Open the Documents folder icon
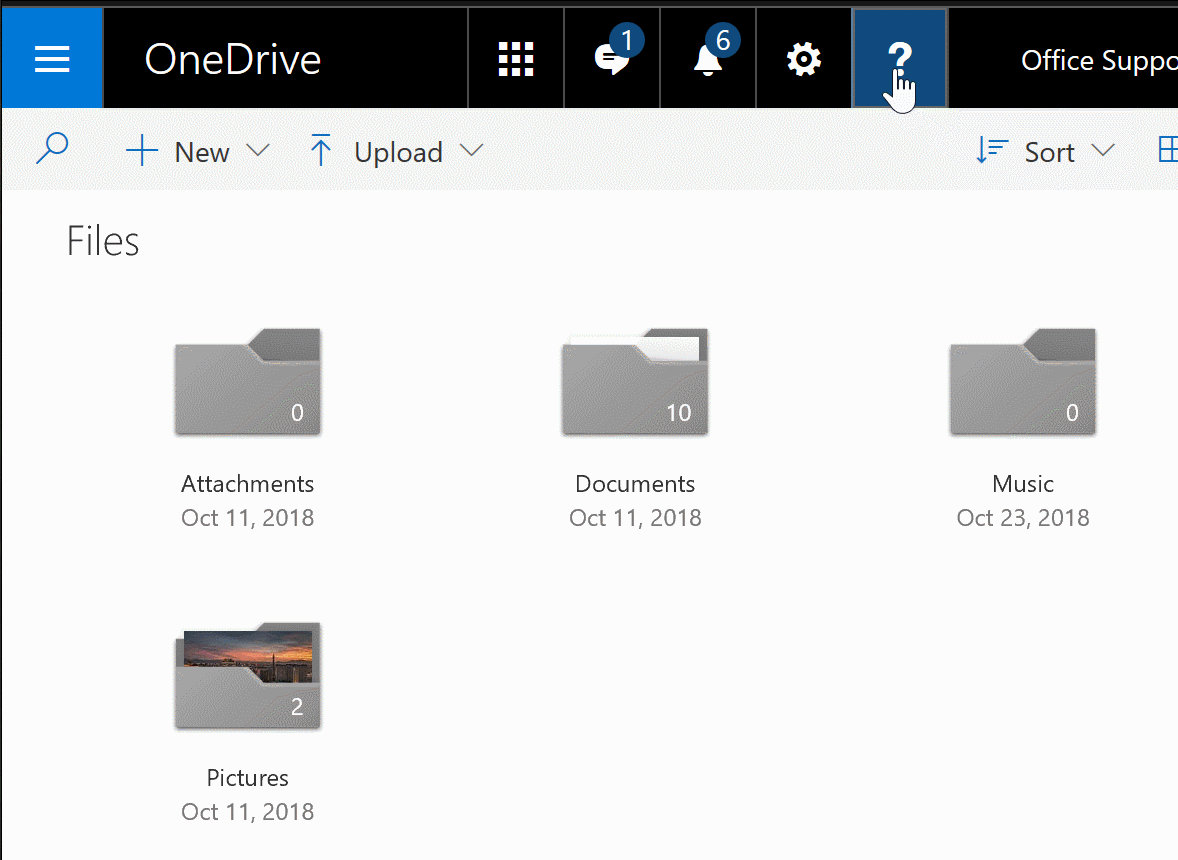Viewport: 1178px width, 860px height. 636,382
